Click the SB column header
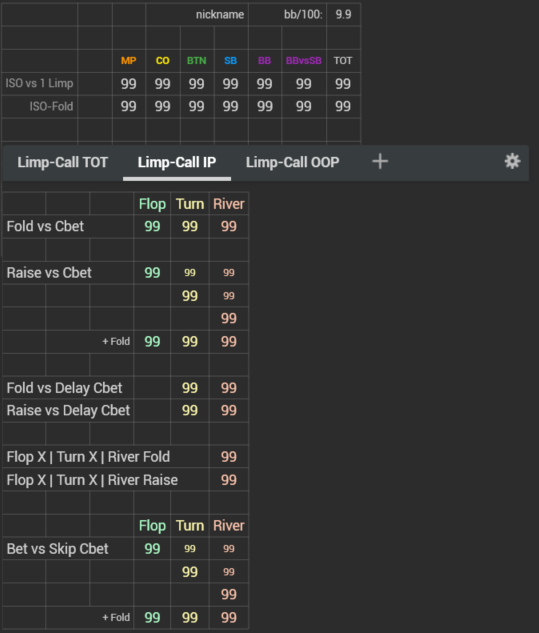Screen dimensions: 539x633 [x=231, y=61]
